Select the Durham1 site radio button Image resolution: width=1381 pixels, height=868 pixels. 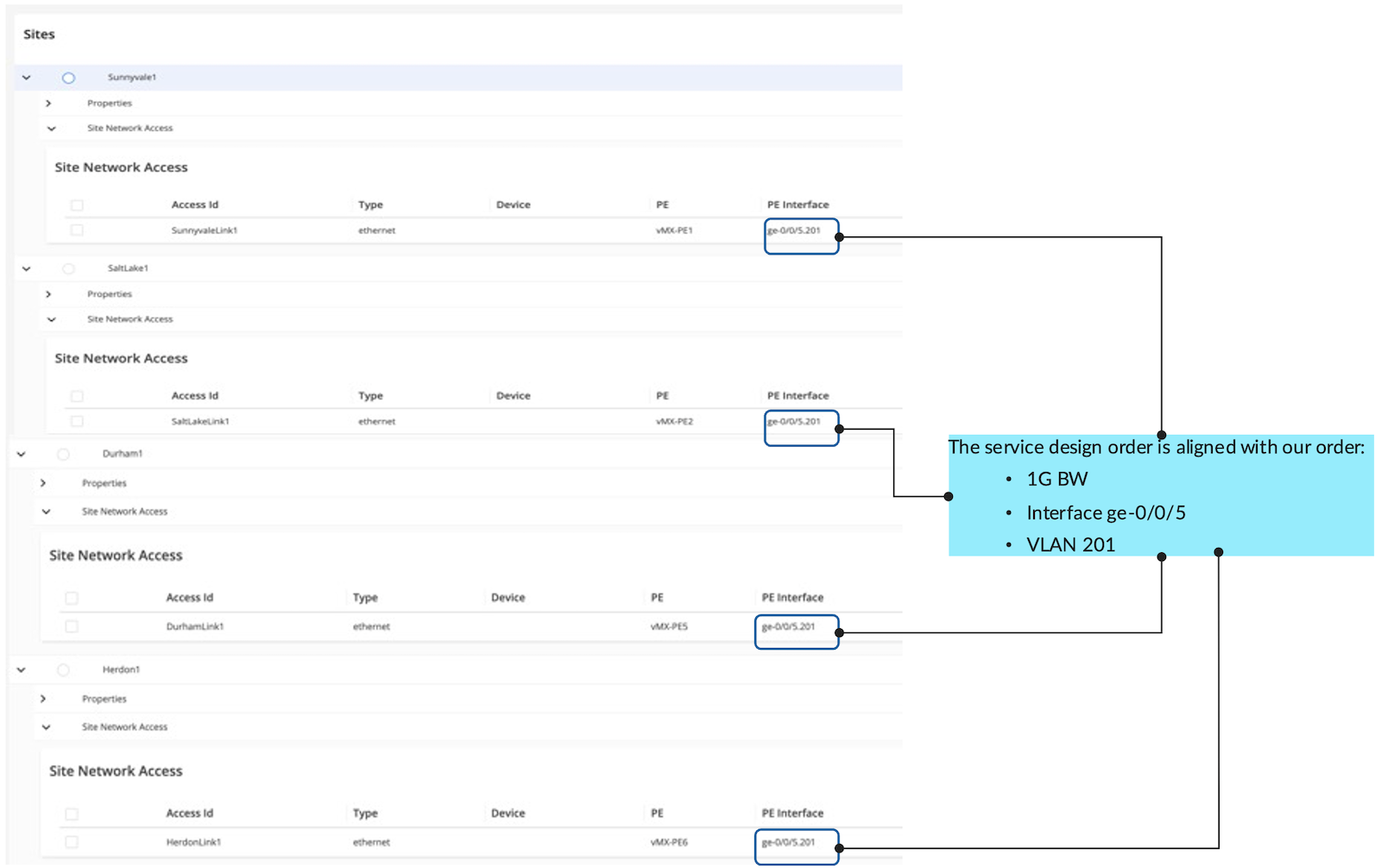tap(63, 454)
